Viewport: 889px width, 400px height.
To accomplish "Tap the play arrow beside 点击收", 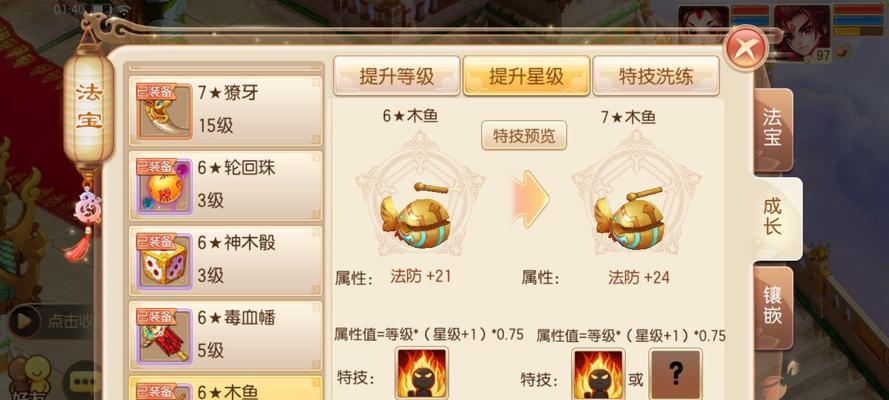I will tap(24, 321).
